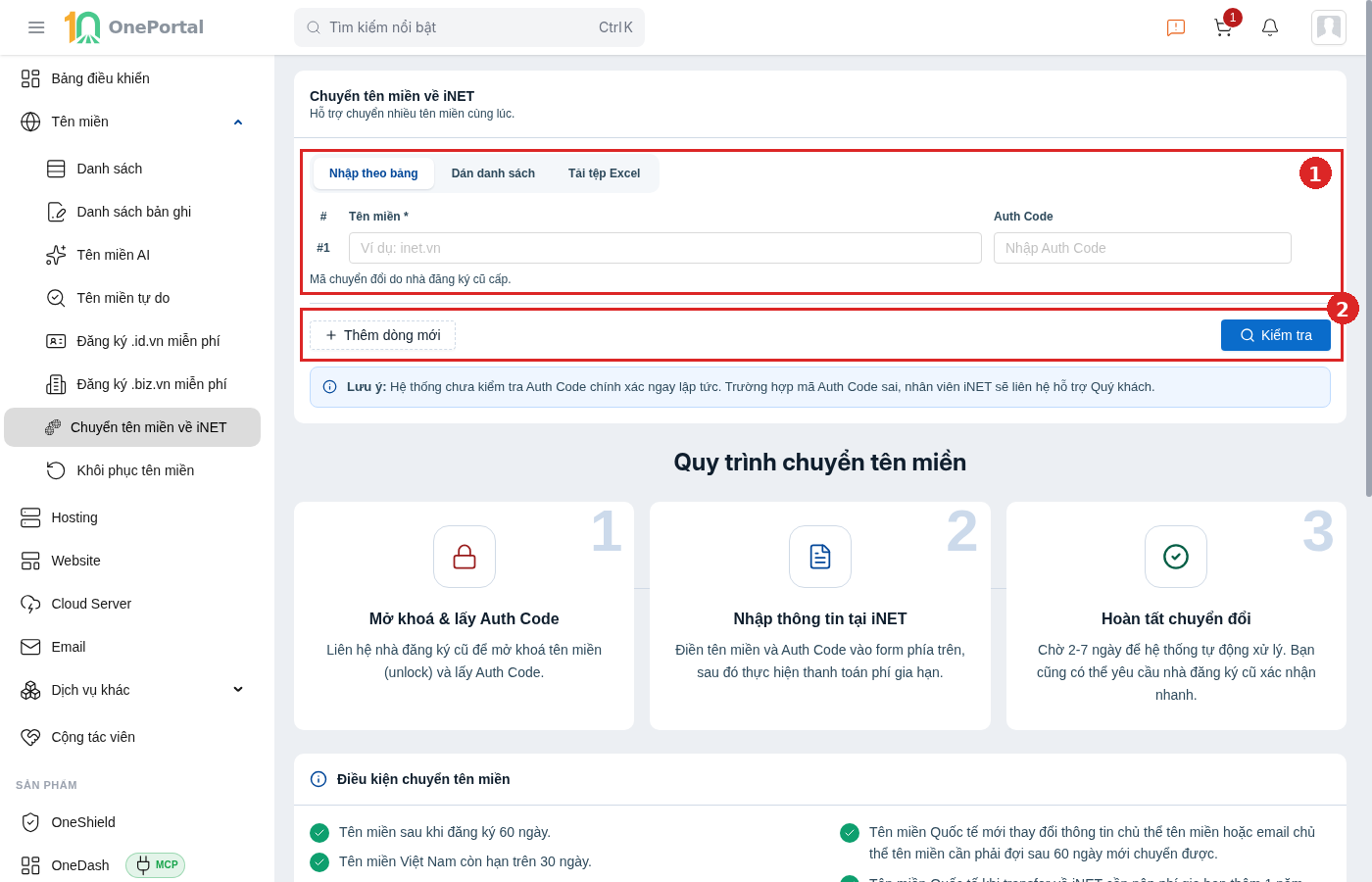Switch to Tải tệp Excel tab

pos(604,173)
